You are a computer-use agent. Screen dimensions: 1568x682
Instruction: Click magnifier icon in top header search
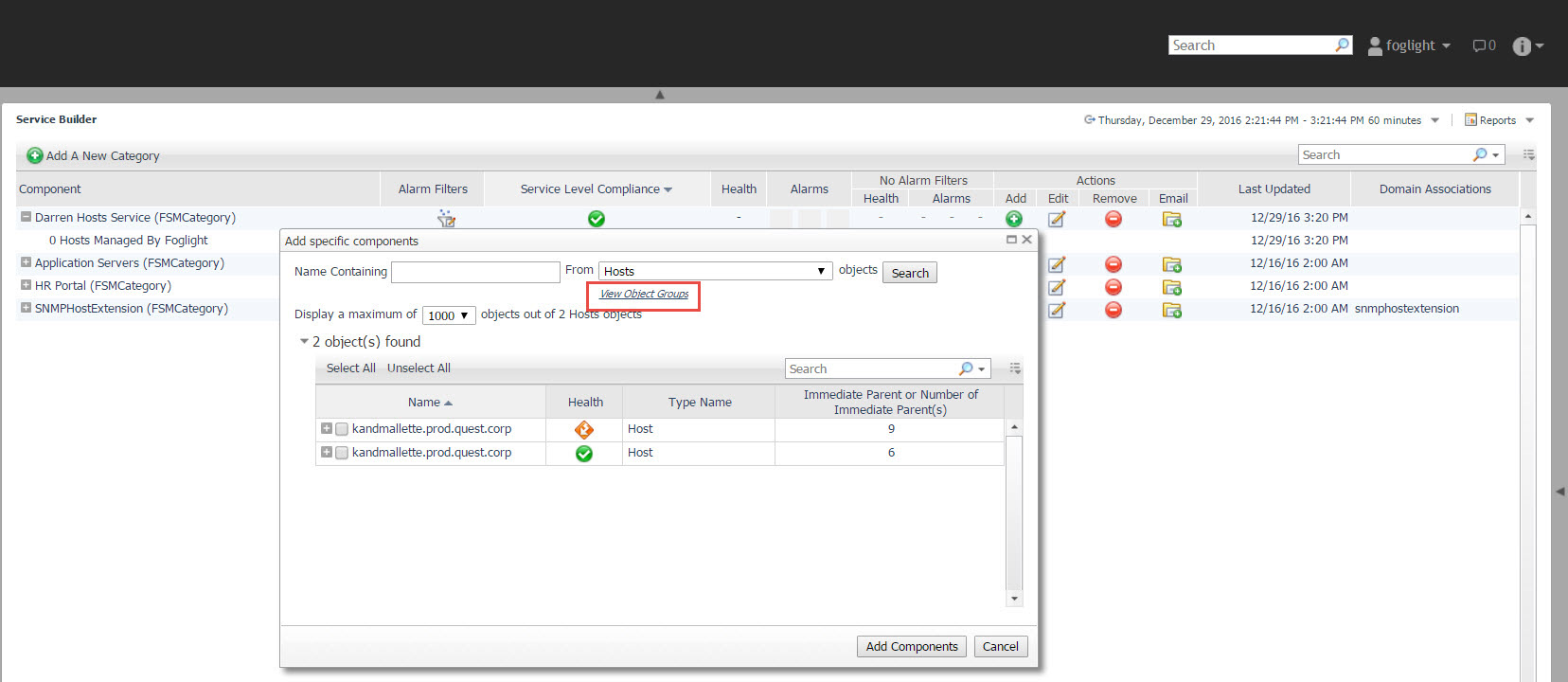(x=1342, y=45)
